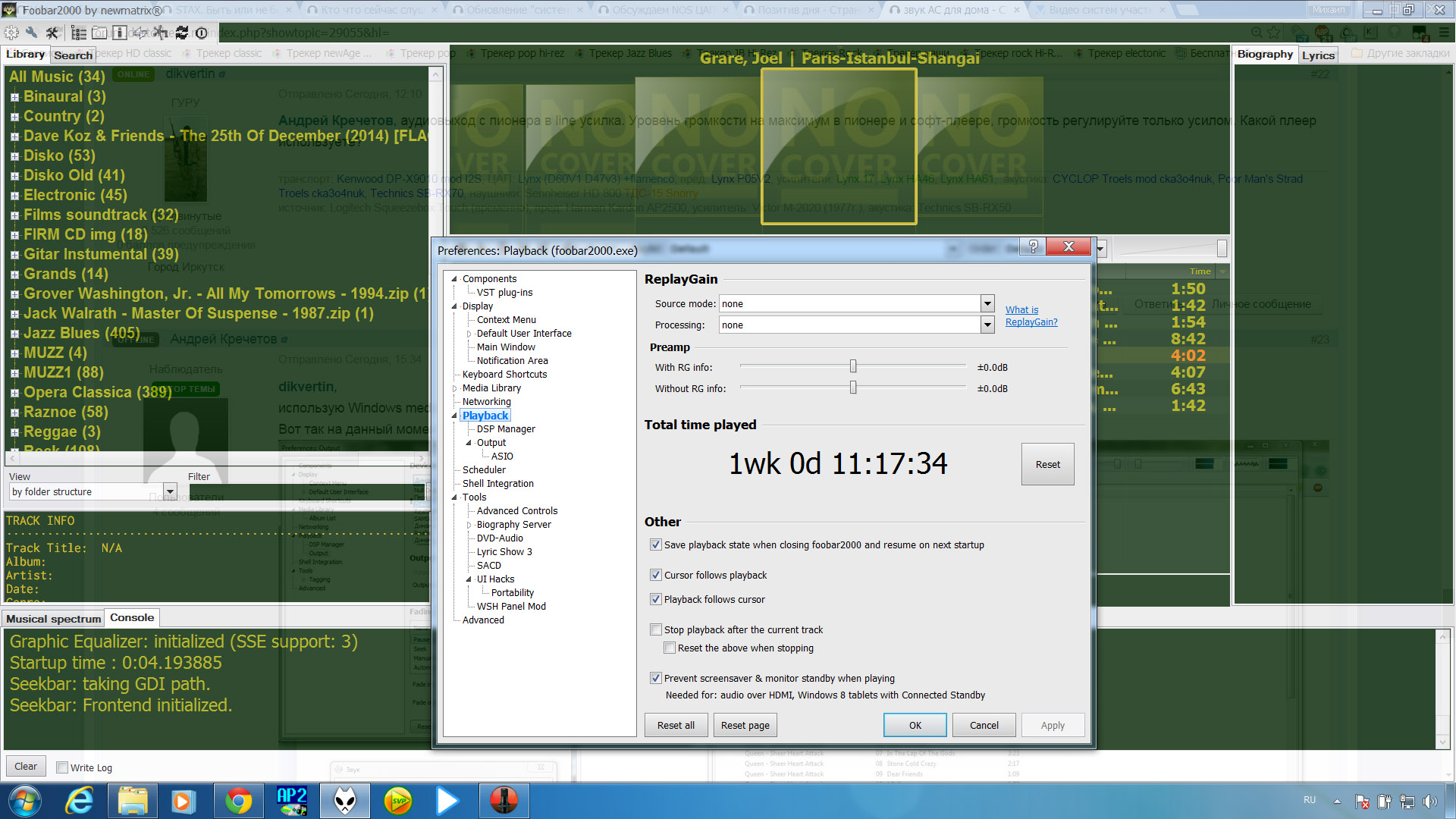Open SVP application from taskbar

[397, 801]
